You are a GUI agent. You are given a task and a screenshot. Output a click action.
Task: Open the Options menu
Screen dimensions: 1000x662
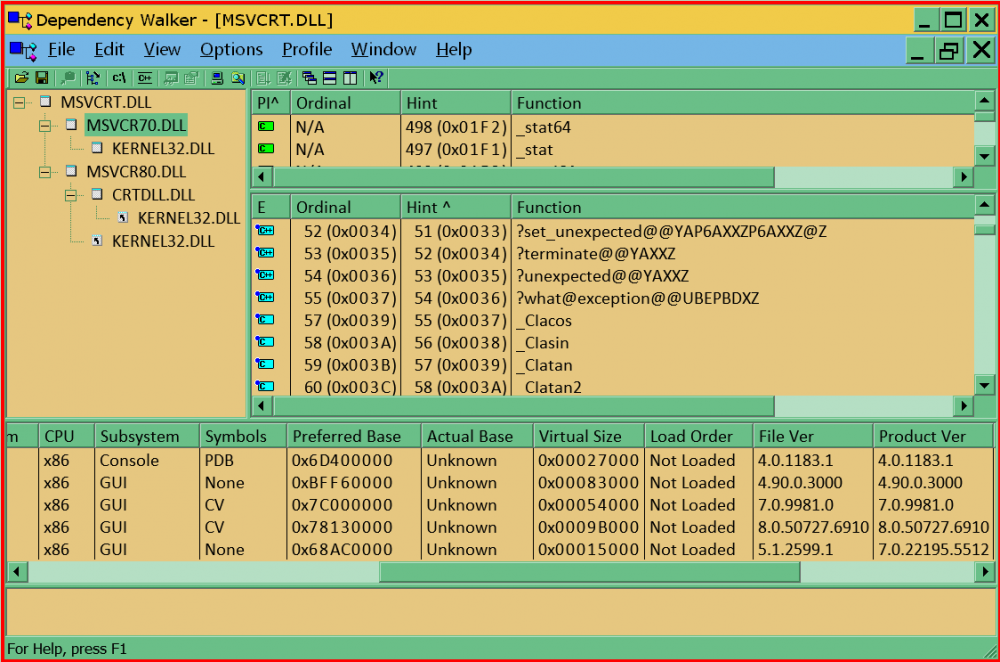click(231, 49)
